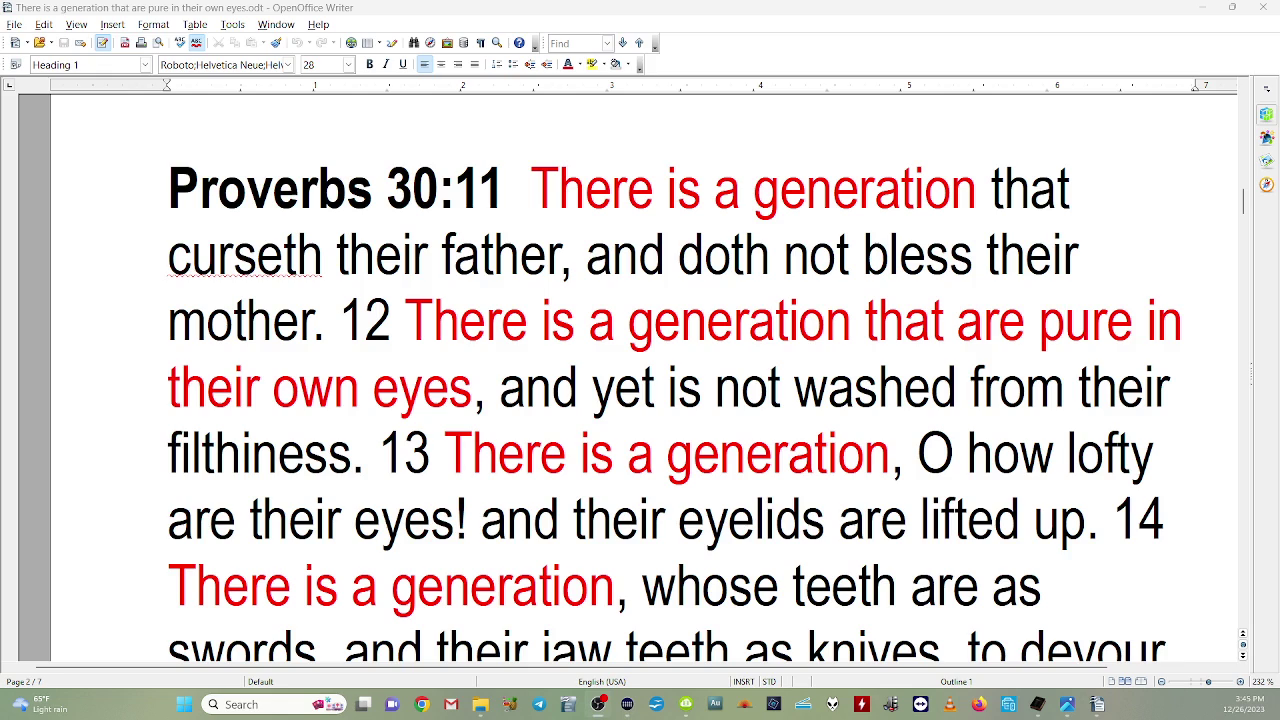Toggle bold formatting
Image resolution: width=1280 pixels, height=720 pixels.
coord(369,64)
